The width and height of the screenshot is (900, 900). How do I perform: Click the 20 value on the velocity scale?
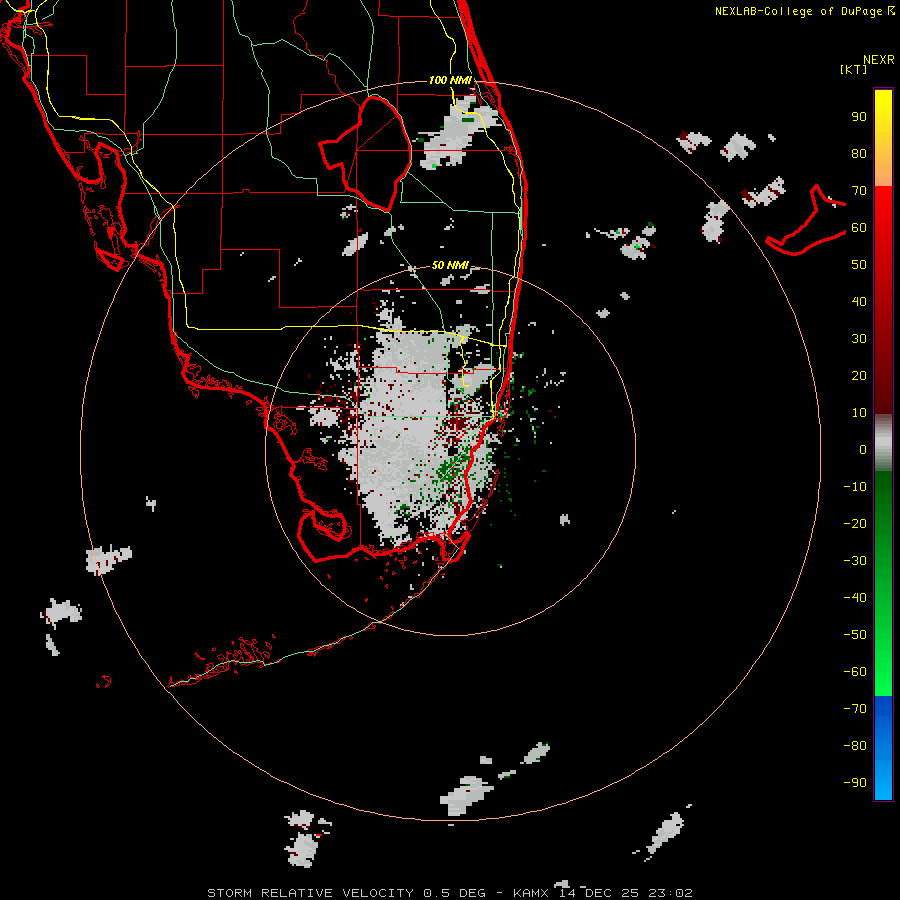point(859,376)
